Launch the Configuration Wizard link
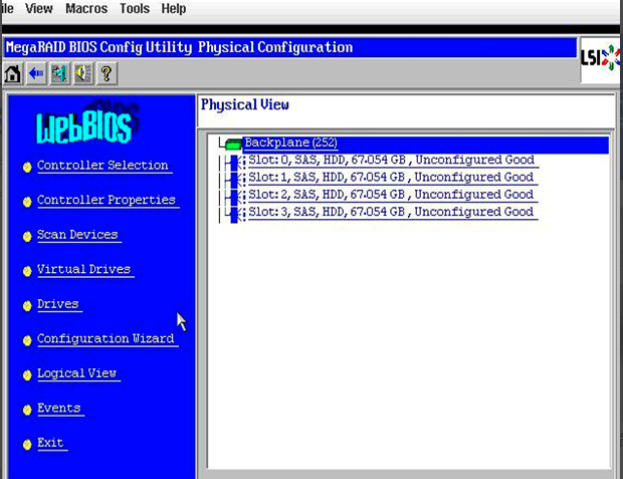Image resolution: width=623 pixels, height=479 pixels. pos(106,339)
